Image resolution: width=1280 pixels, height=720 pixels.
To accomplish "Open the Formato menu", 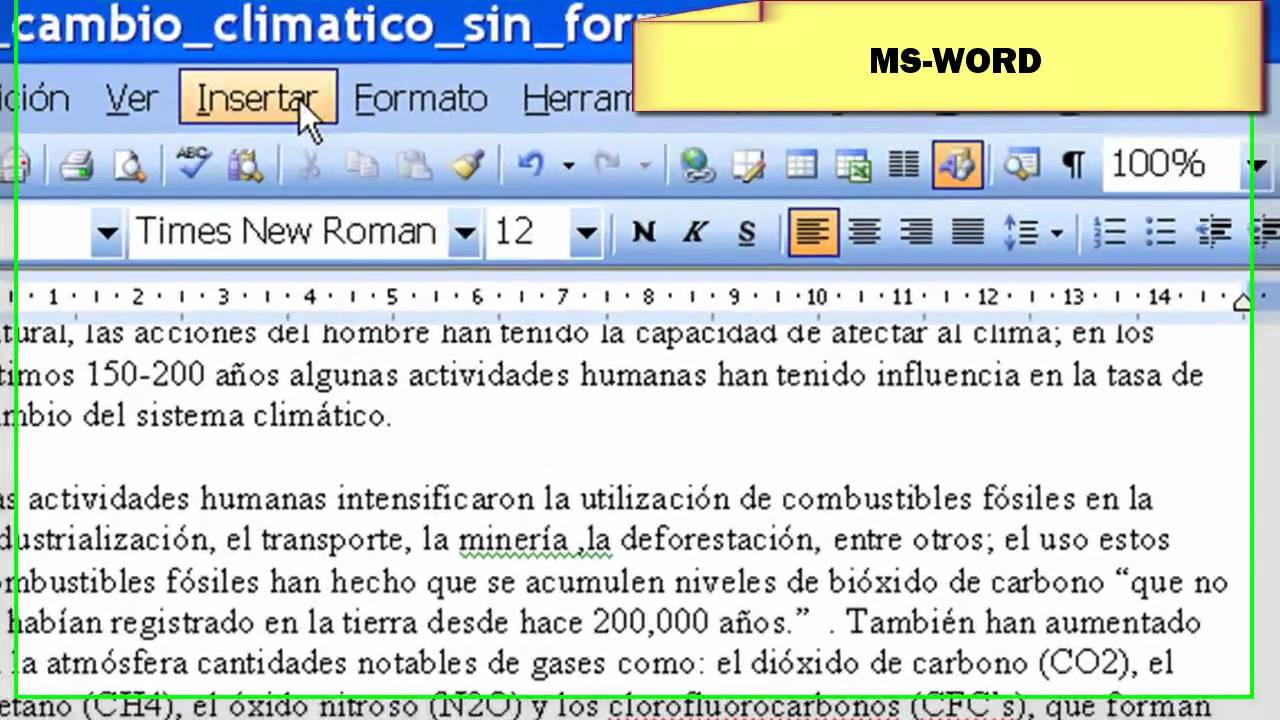I will tap(420, 98).
